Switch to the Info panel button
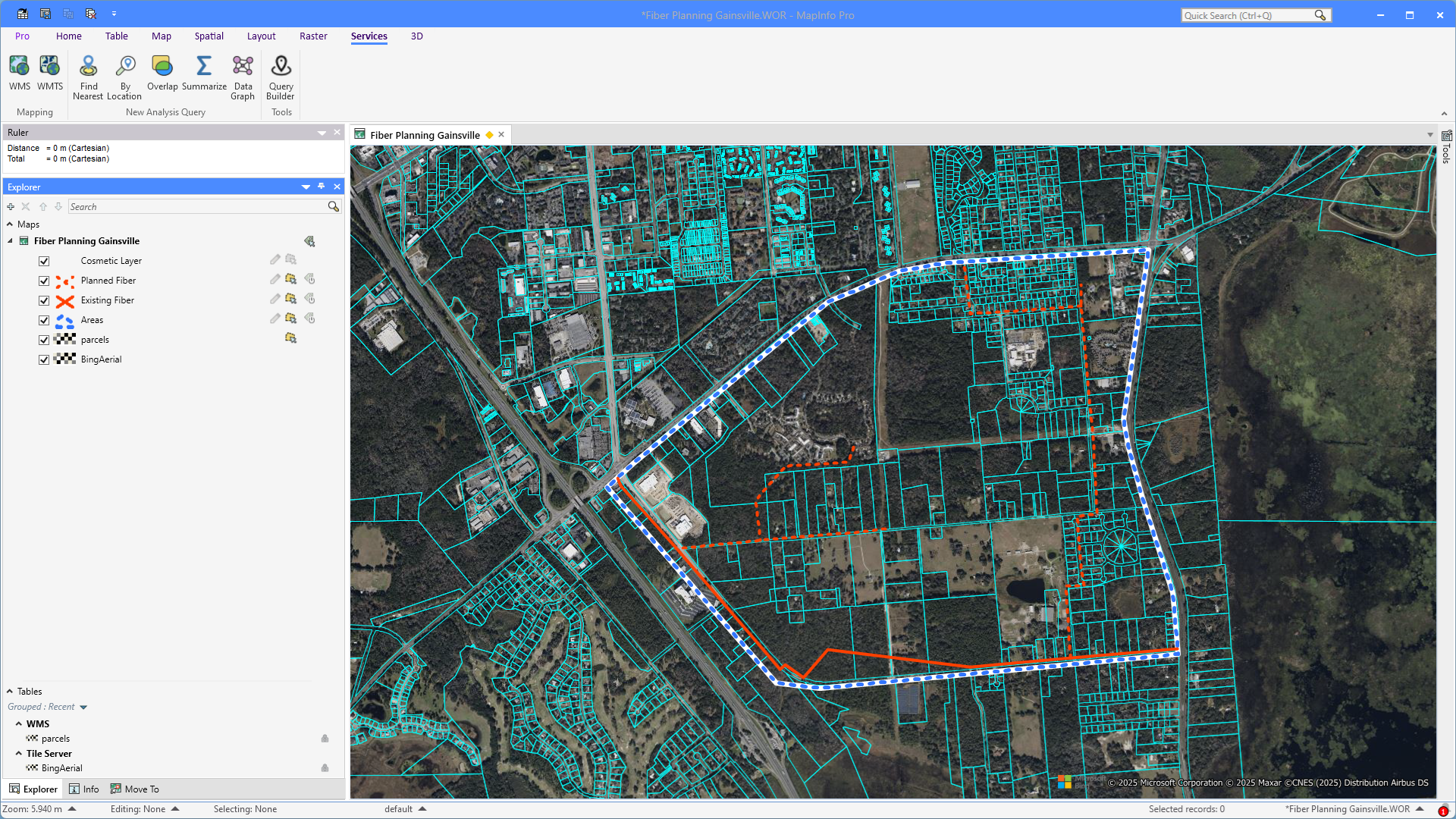 [84, 789]
